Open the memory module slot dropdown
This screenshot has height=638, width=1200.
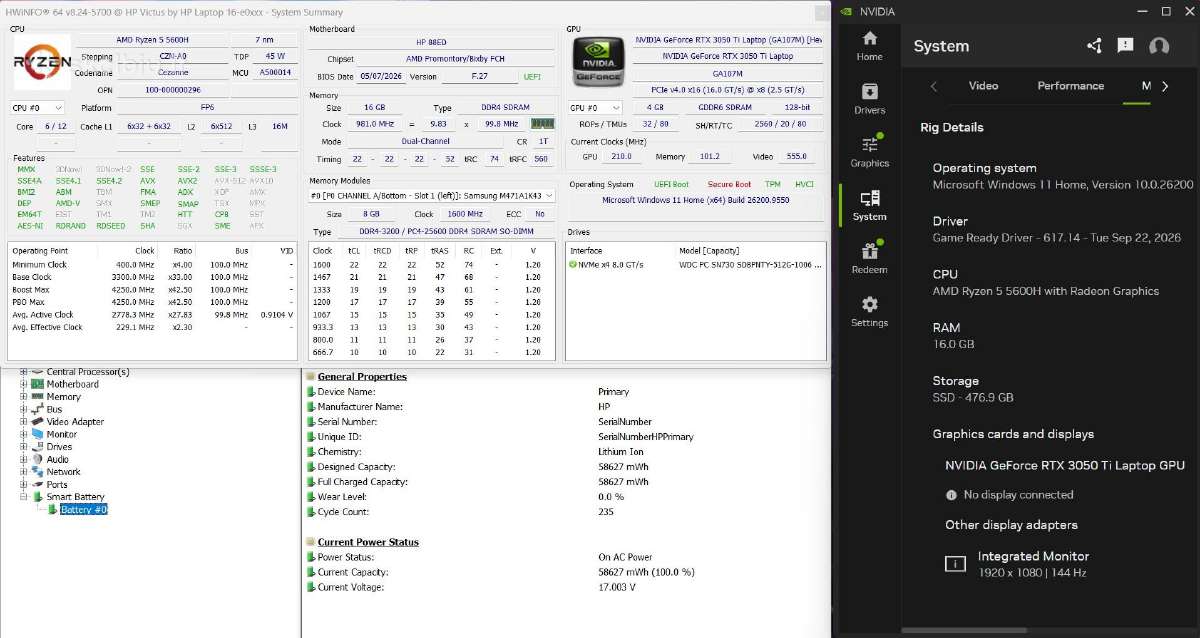431,195
